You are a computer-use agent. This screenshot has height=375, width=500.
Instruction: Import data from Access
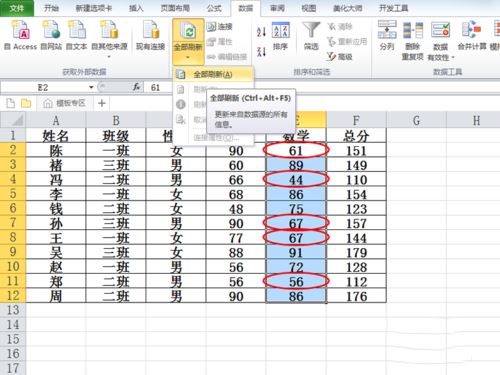(x=21, y=35)
